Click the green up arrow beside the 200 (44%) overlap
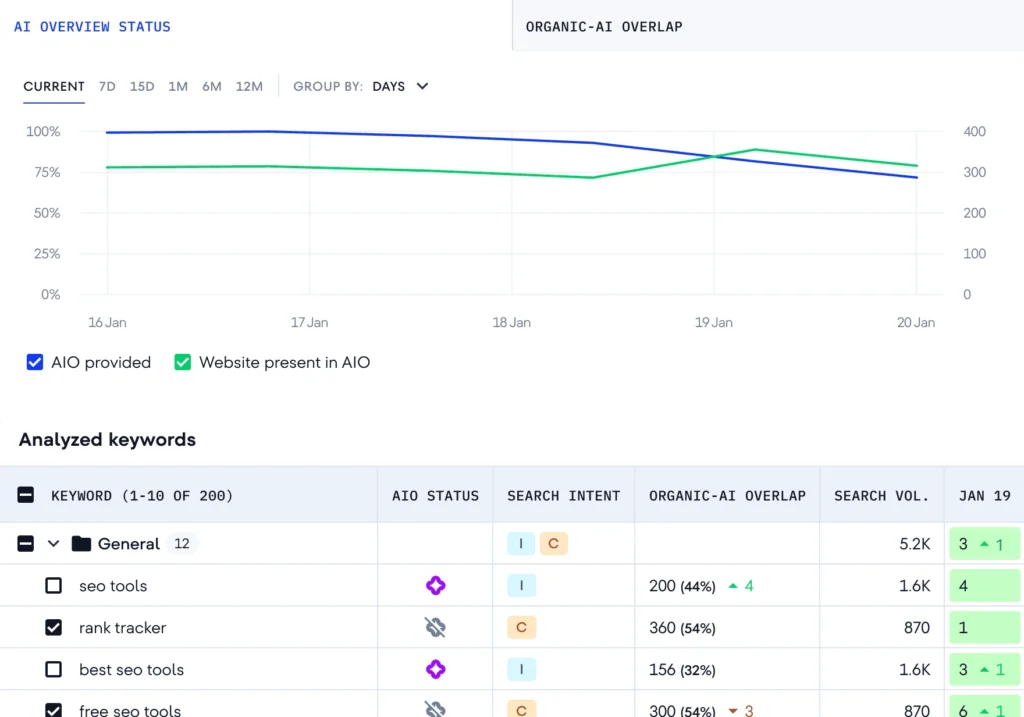 [734, 585]
